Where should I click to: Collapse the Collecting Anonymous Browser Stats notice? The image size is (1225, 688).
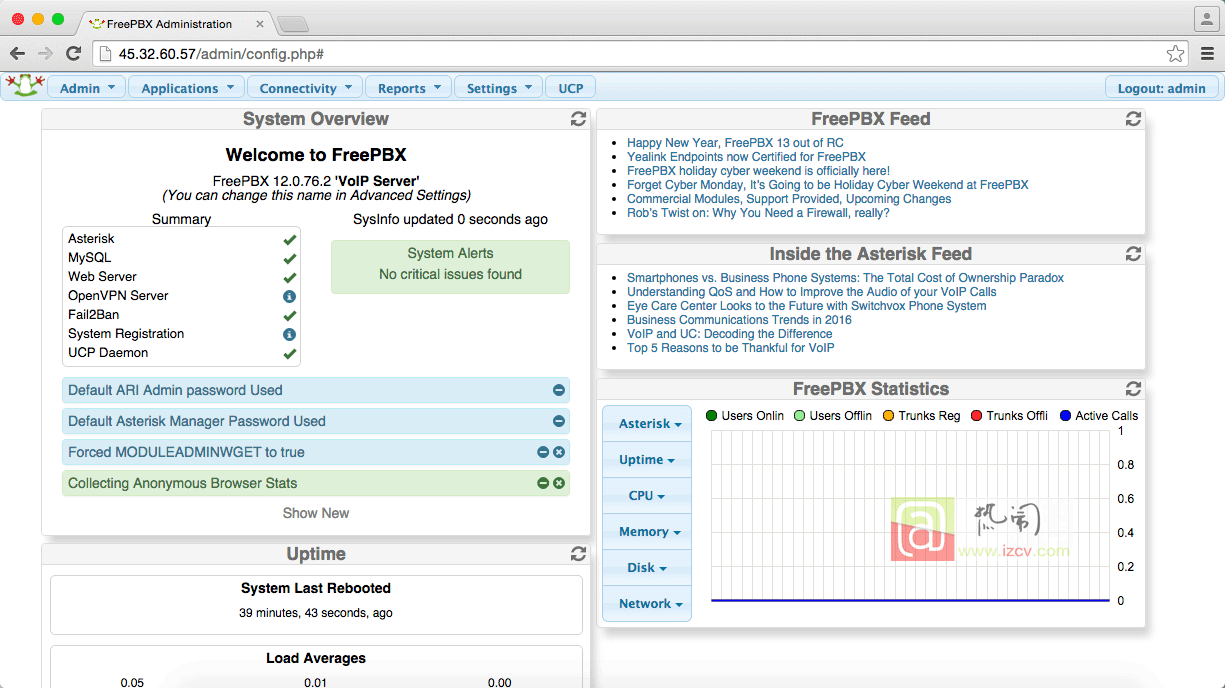click(x=543, y=483)
